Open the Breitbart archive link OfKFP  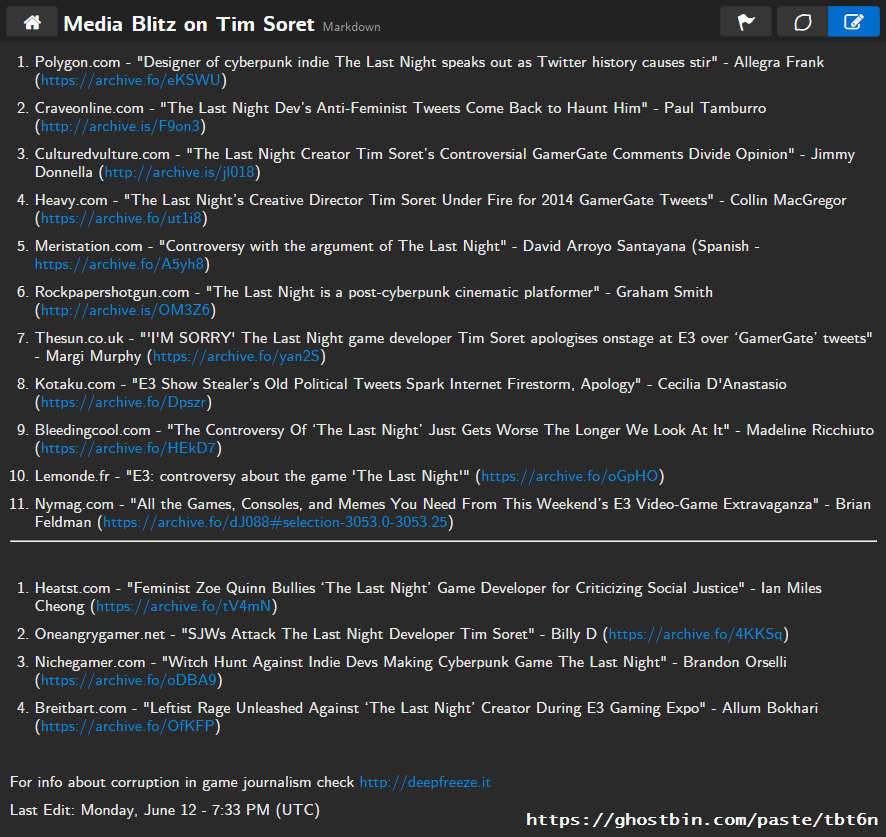point(128,726)
